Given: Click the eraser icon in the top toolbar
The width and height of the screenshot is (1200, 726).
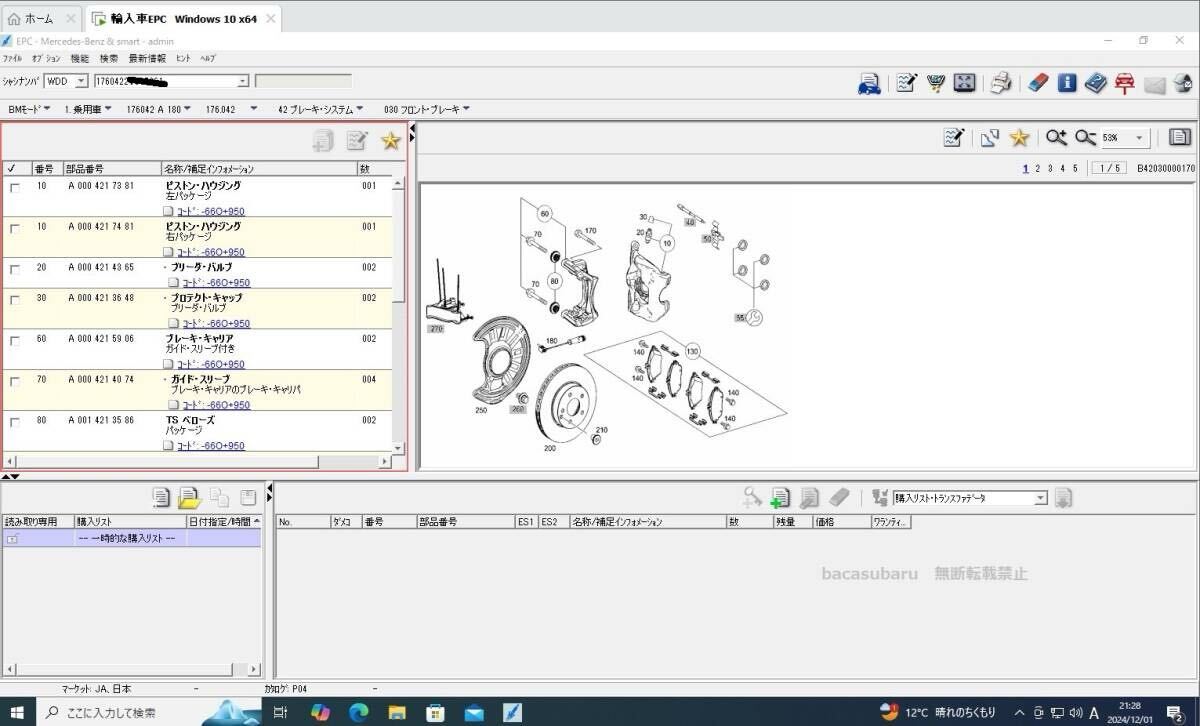Looking at the screenshot, I should tap(1037, 82).
